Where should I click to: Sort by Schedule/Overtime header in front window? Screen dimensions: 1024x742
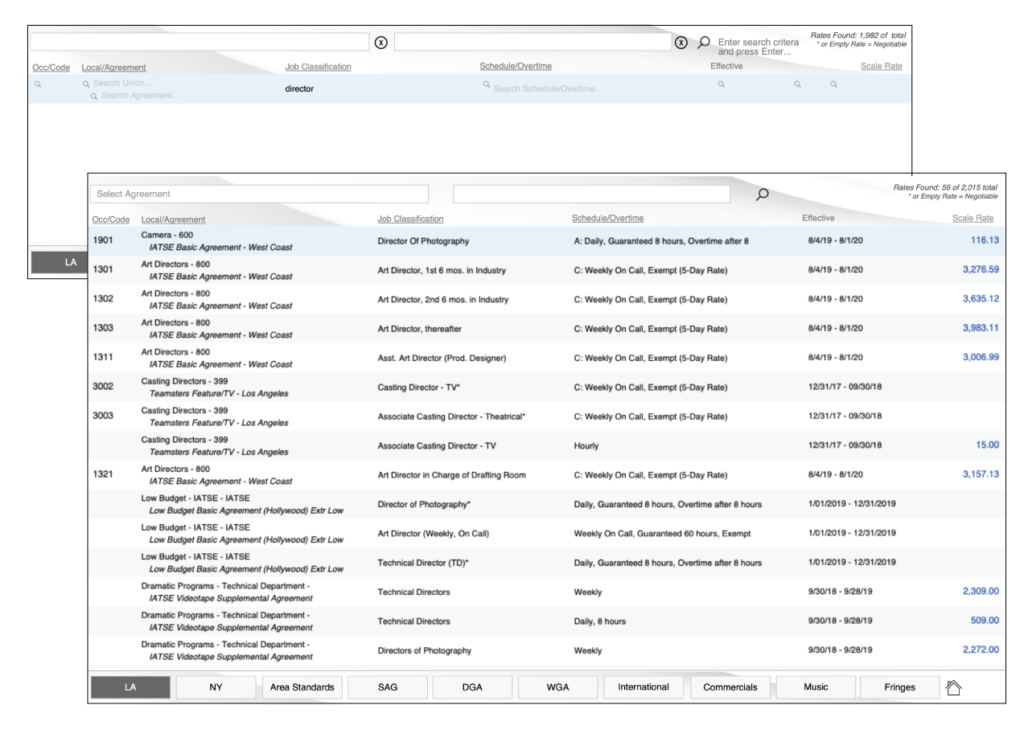pyautogui.click(x=607, y=218)
